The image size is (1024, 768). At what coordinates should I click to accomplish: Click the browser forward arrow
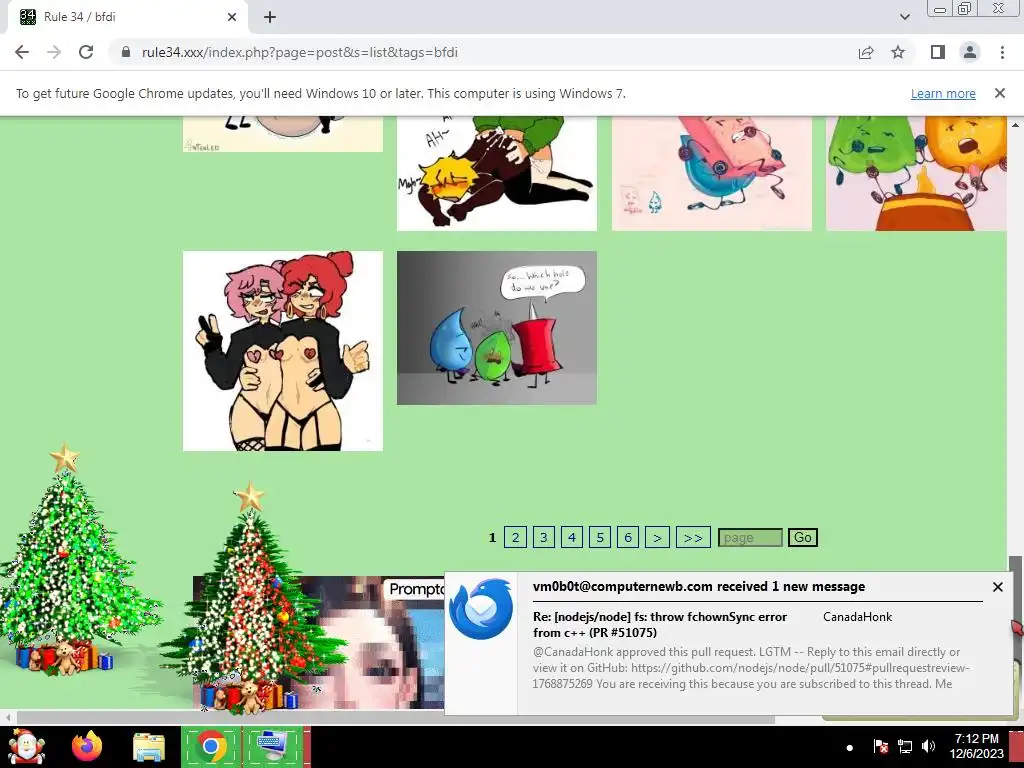[54, 52]
